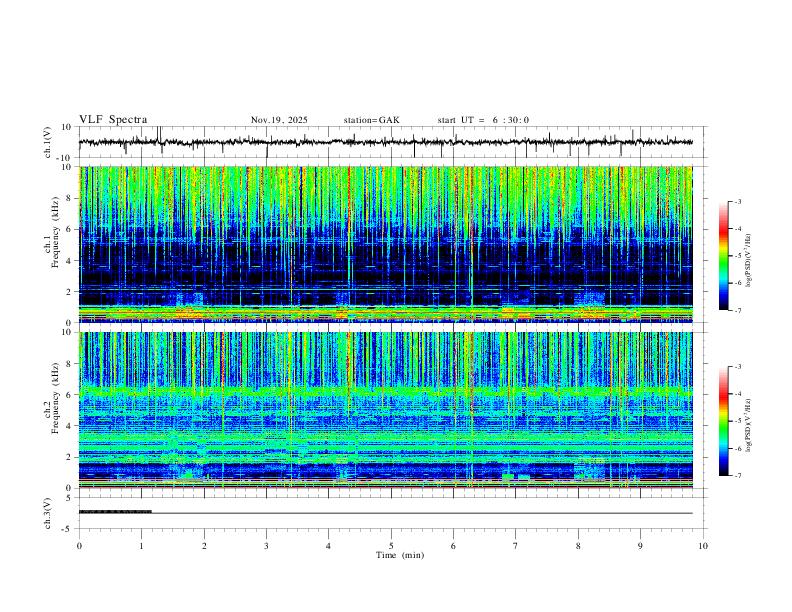Click the date text 'Nov.19, 2025'

click(279, 120)
